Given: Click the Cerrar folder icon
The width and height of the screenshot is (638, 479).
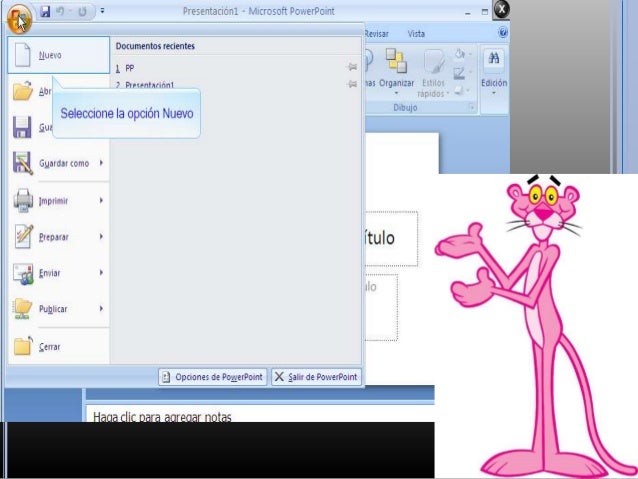Looking at the screenshot, I should pos(22,346).
